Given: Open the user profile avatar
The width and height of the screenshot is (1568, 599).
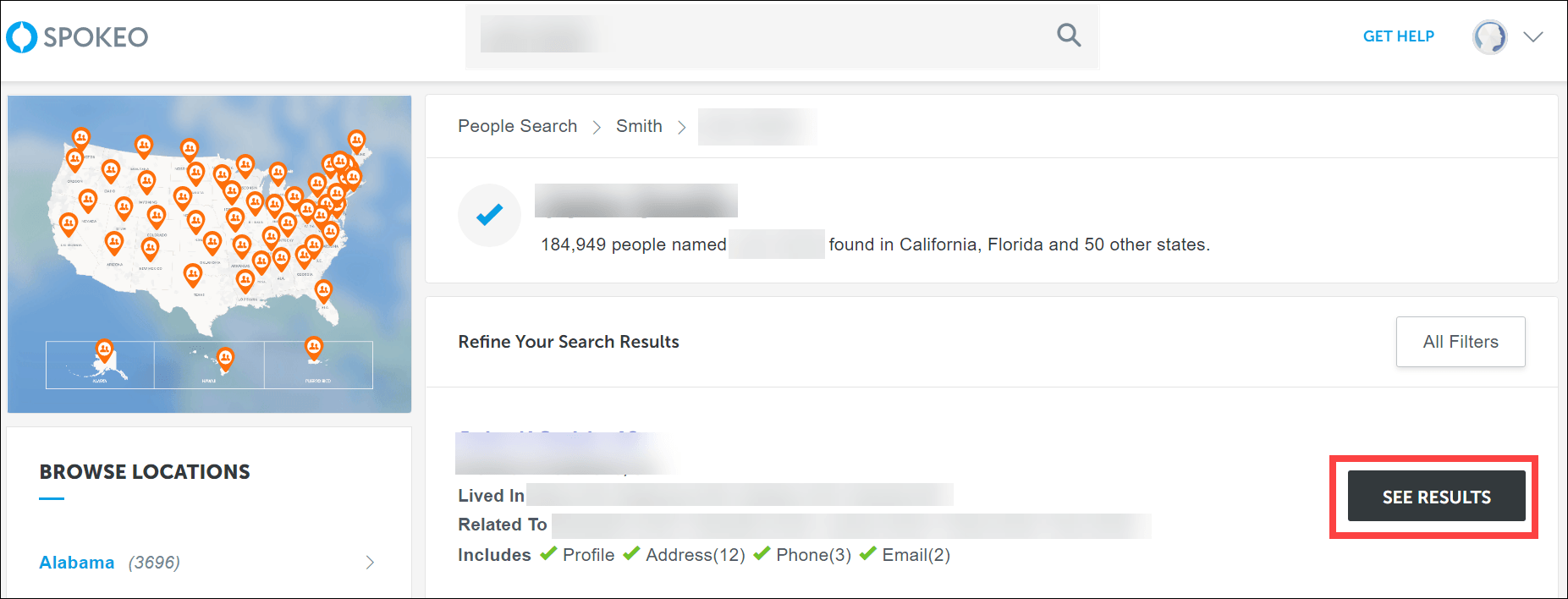Looking at the screenshot, I should coord(1489,37).
